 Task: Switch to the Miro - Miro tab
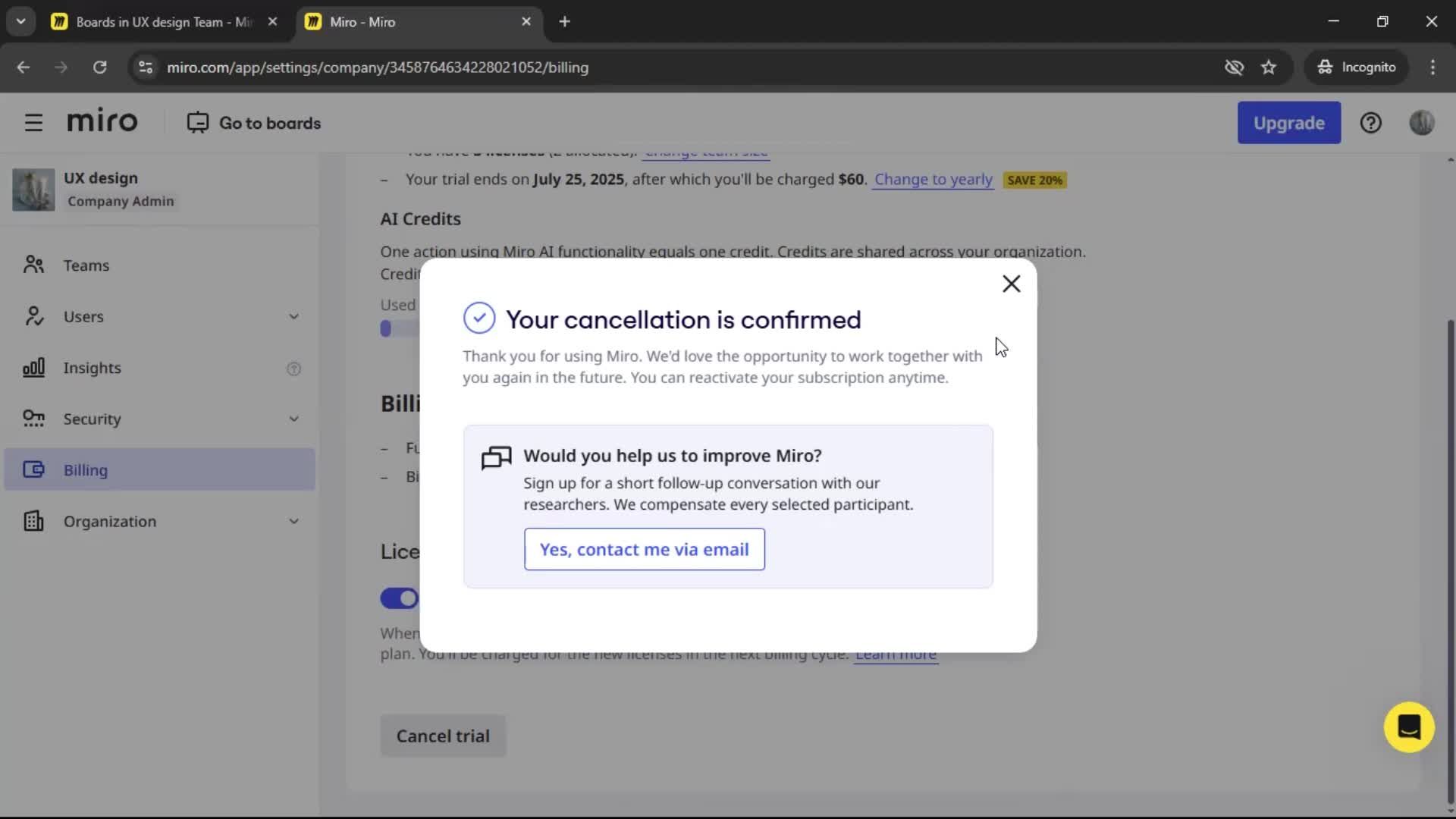pyautogui.click(x=362, y=22)
